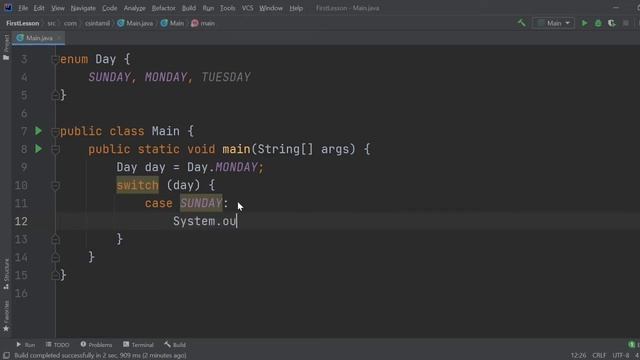Open the File menu
The width and height of the screenshot is (640, 360).
(x=23, y=8)
